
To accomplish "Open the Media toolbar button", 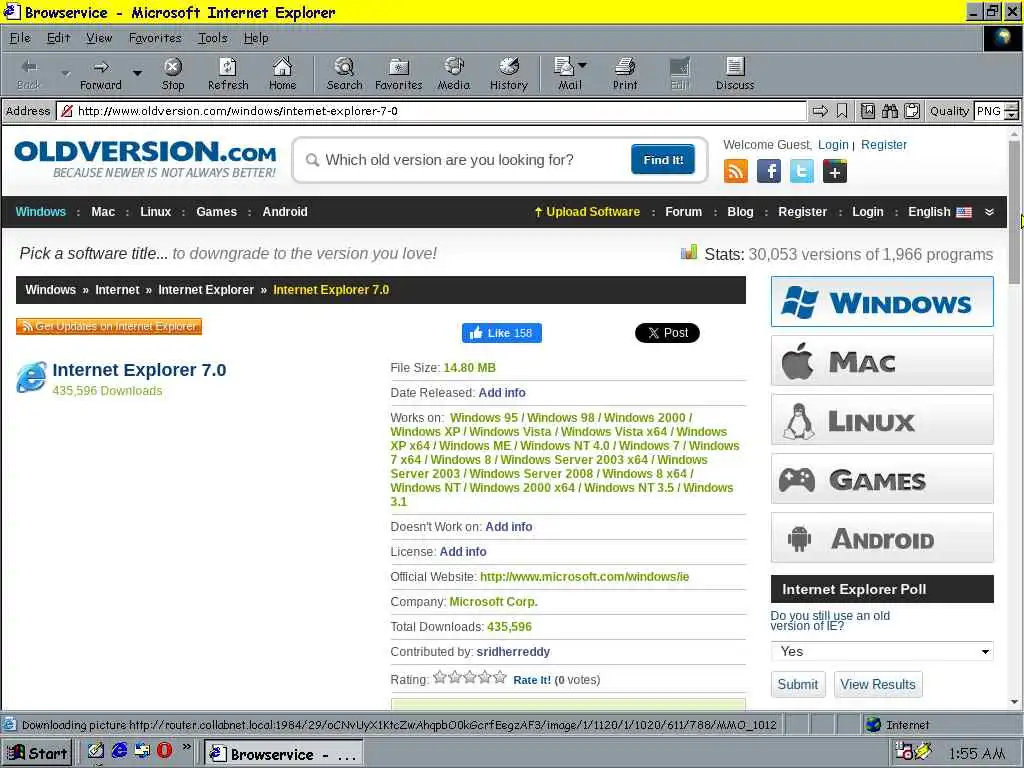I will coord(454,74).
